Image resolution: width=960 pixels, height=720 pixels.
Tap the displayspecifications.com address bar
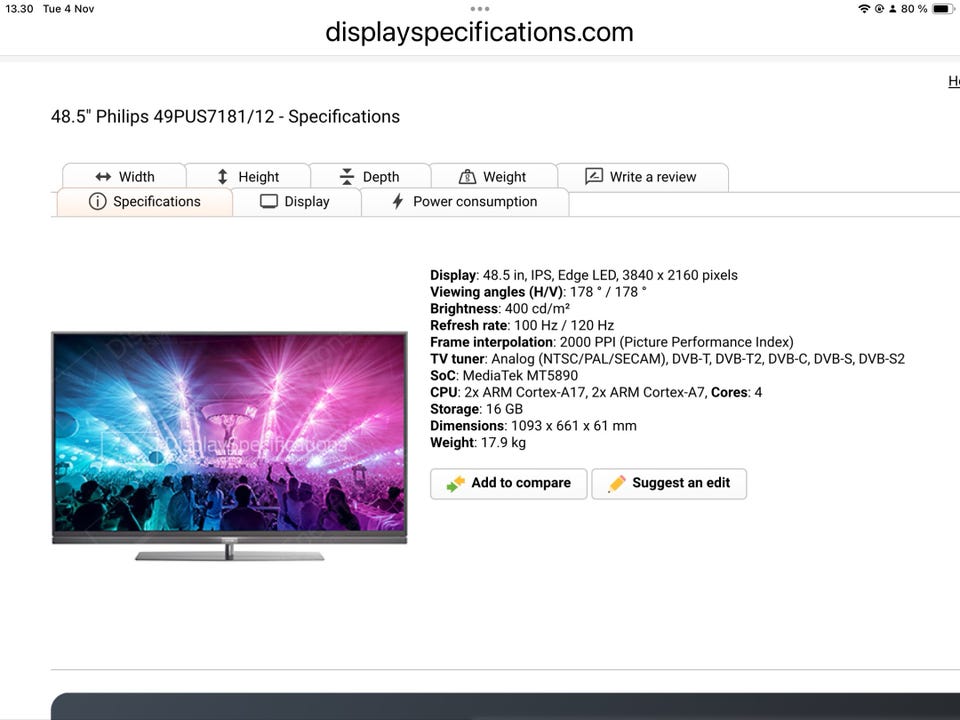point(479,32)
